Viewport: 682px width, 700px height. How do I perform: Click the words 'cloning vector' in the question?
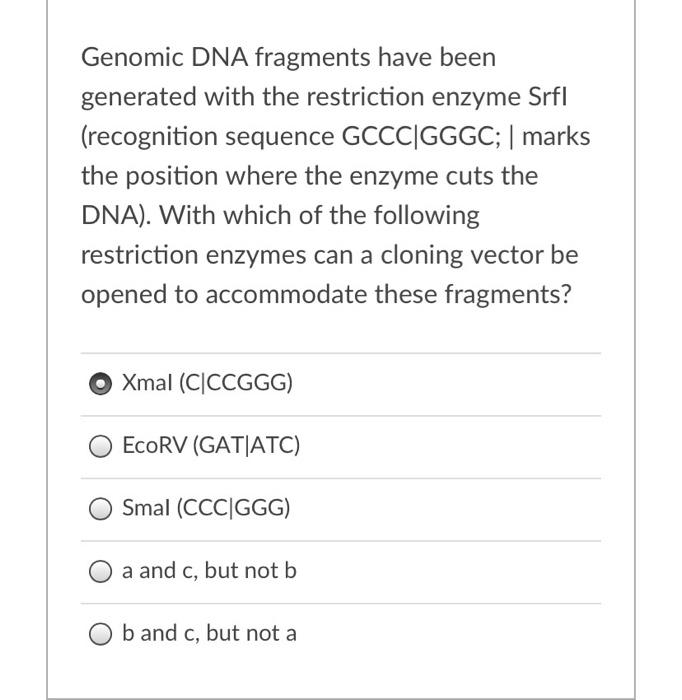[x=462, y=255]
